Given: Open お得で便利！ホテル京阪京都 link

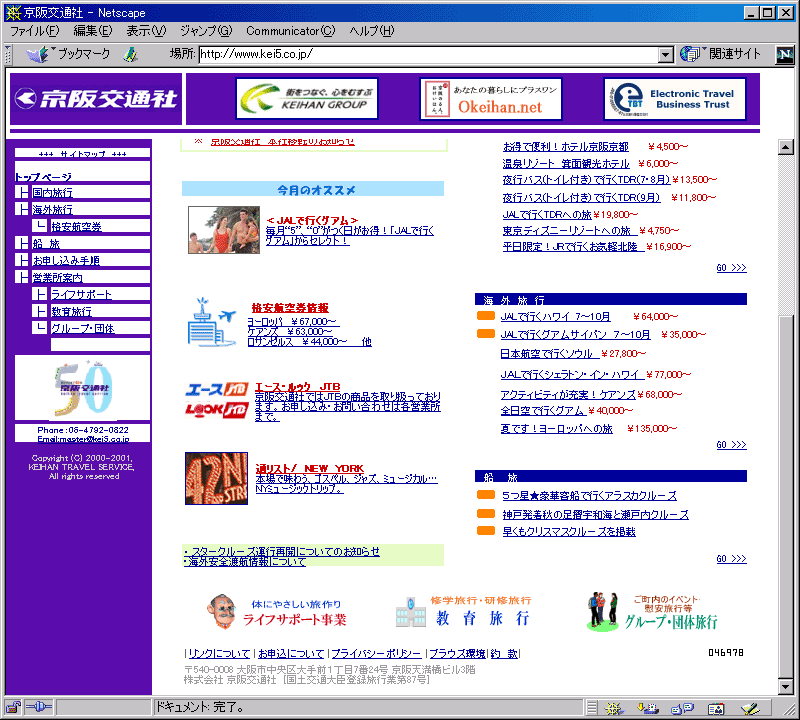Looking at the screenshot, I should [566, 147].
